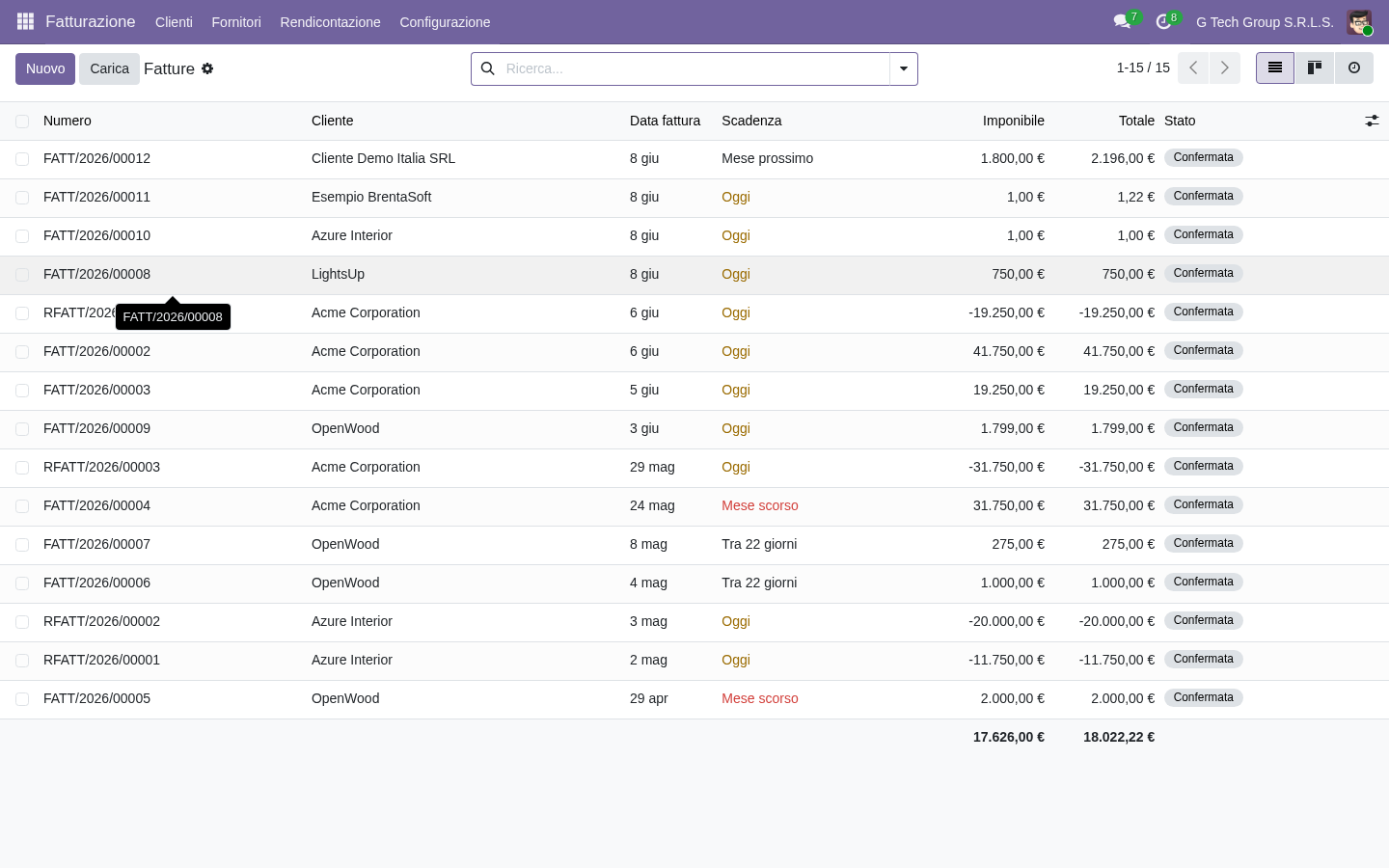Focus the Ricerca search field
Viewport: 1389px width, 868px height.
pyautogui.click(x=694, y=68)
